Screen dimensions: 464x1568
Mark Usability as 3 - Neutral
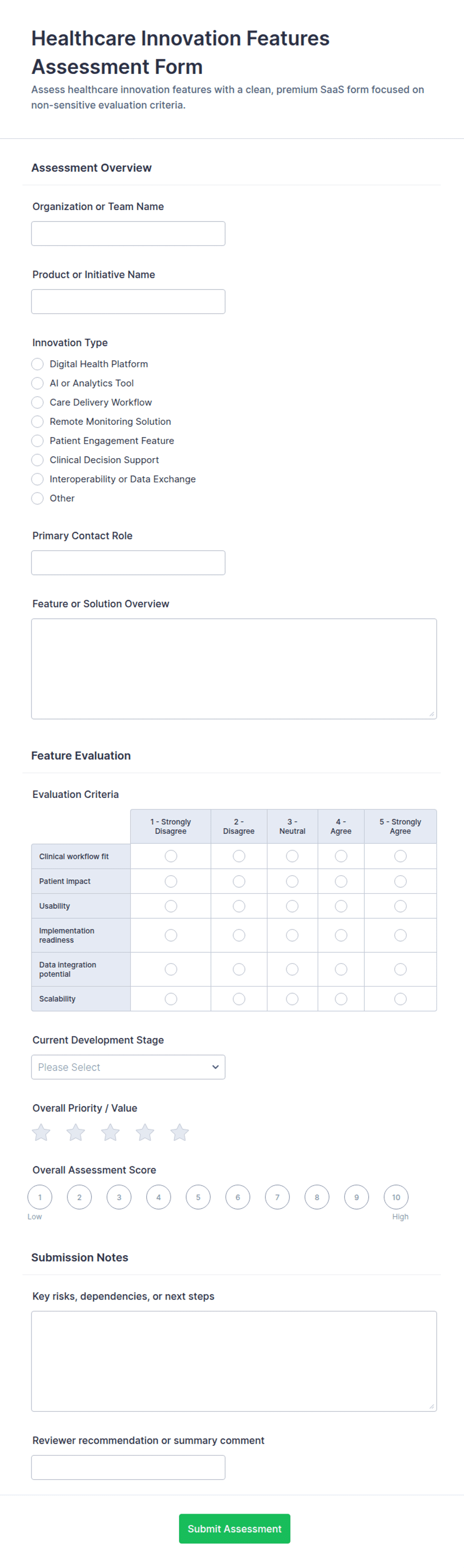292,906
